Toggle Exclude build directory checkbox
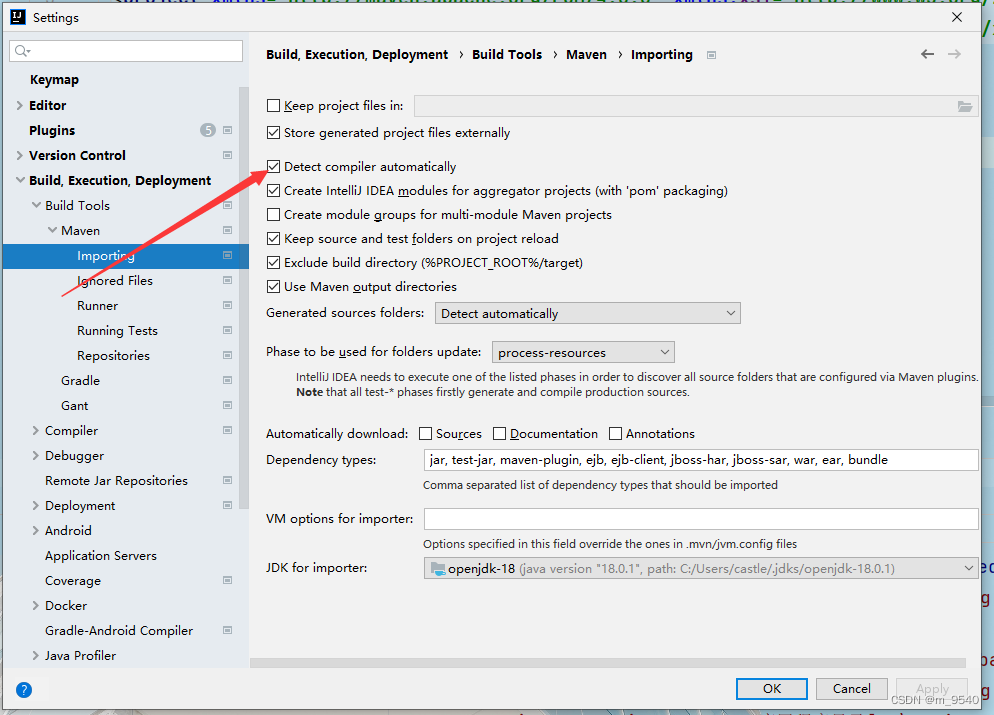The height and width of the screenshot is (715, 994). pos(273,262)
